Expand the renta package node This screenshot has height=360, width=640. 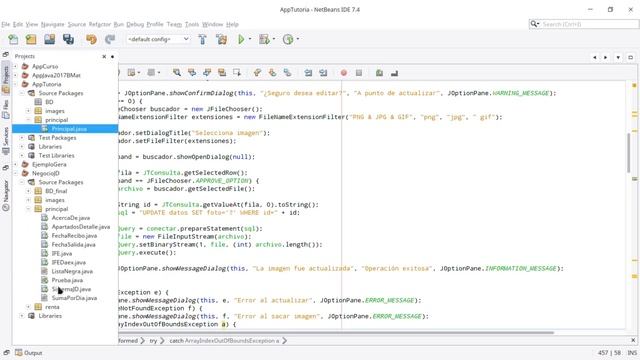[x=28, y=307]
